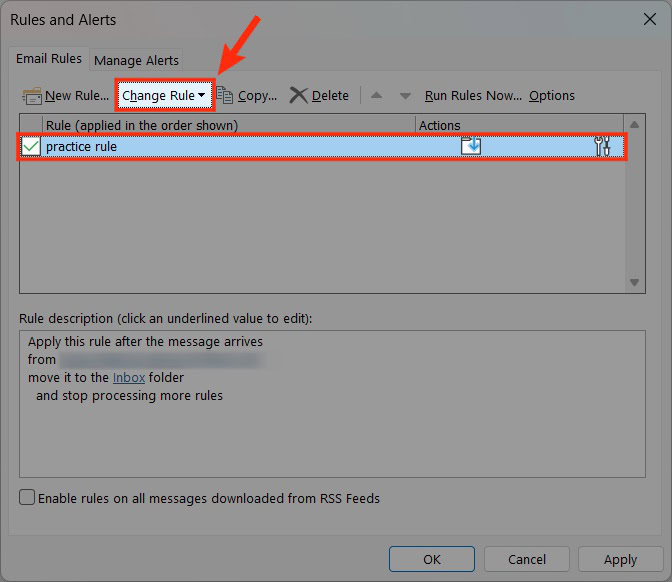Image resolution: width=672 pixels, height=582 pixels.
Task: Confirm with the OK button
Action: [432, 559]
